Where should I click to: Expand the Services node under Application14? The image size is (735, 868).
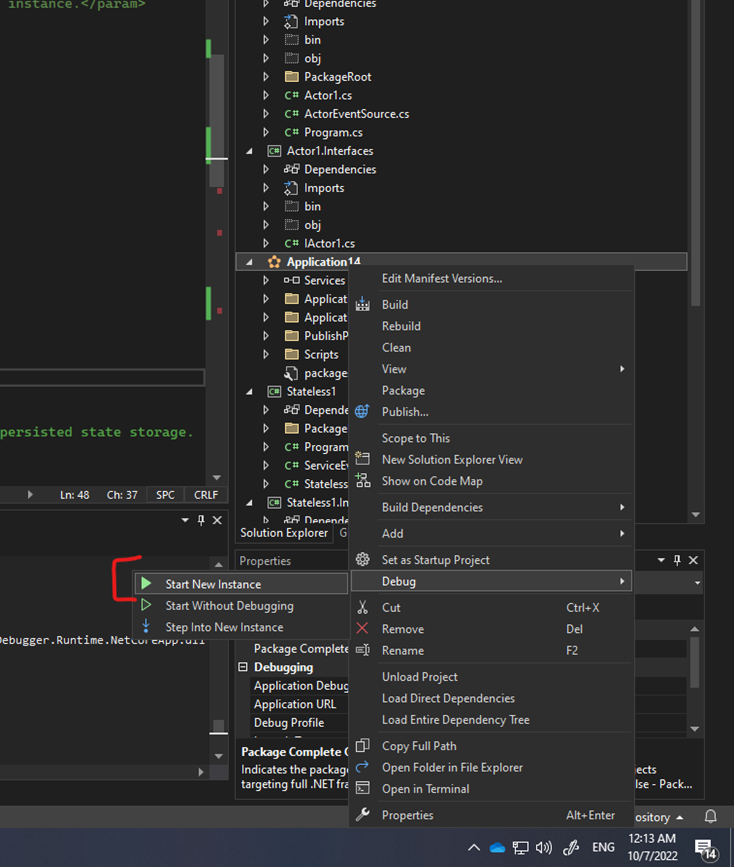point(266,280)
